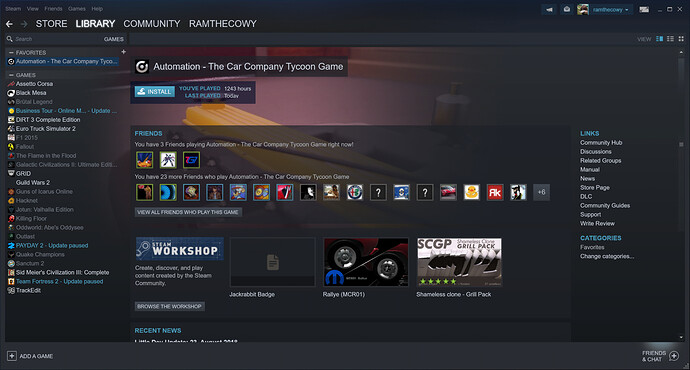Image resolution: width=690 pixels, height=370 pixels.
Task: Collapse the GAMES section
Action: [x=11, y=75]
